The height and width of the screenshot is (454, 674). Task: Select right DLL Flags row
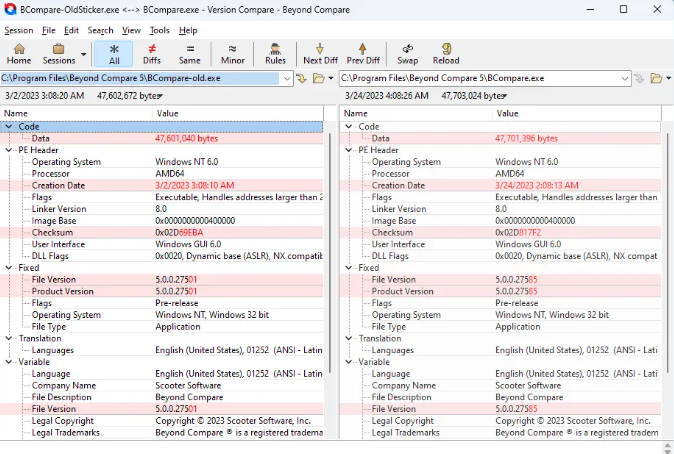[500, 256]
